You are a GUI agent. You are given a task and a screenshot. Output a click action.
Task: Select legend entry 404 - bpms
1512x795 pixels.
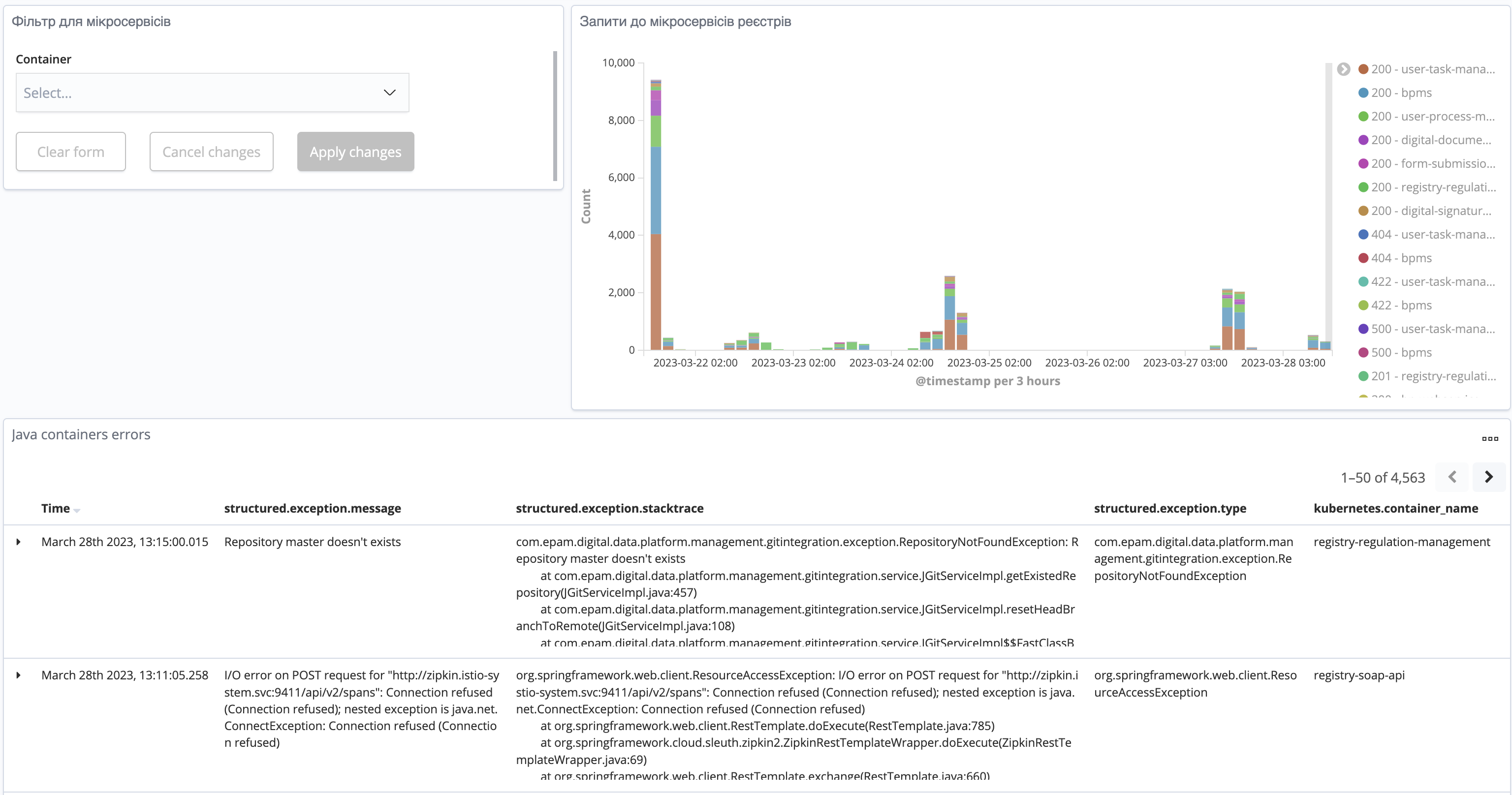click(x=1395, y=258)
